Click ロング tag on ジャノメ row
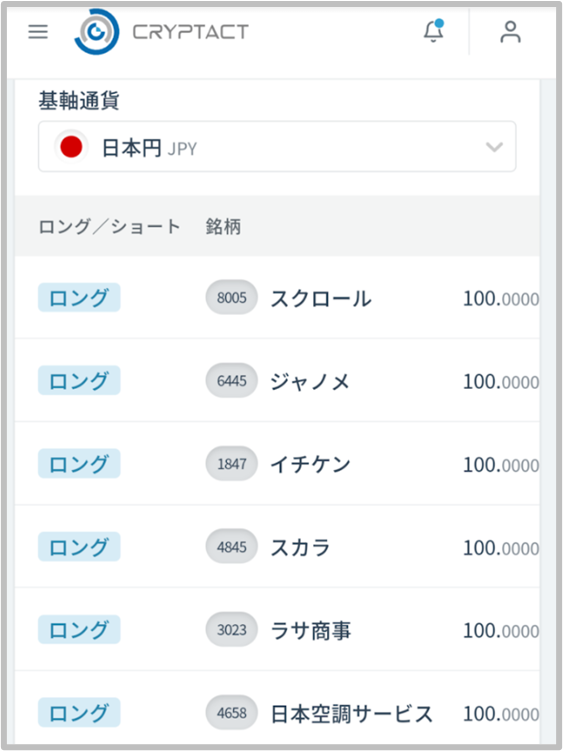 pyautogui.click(x=79, y=381)
